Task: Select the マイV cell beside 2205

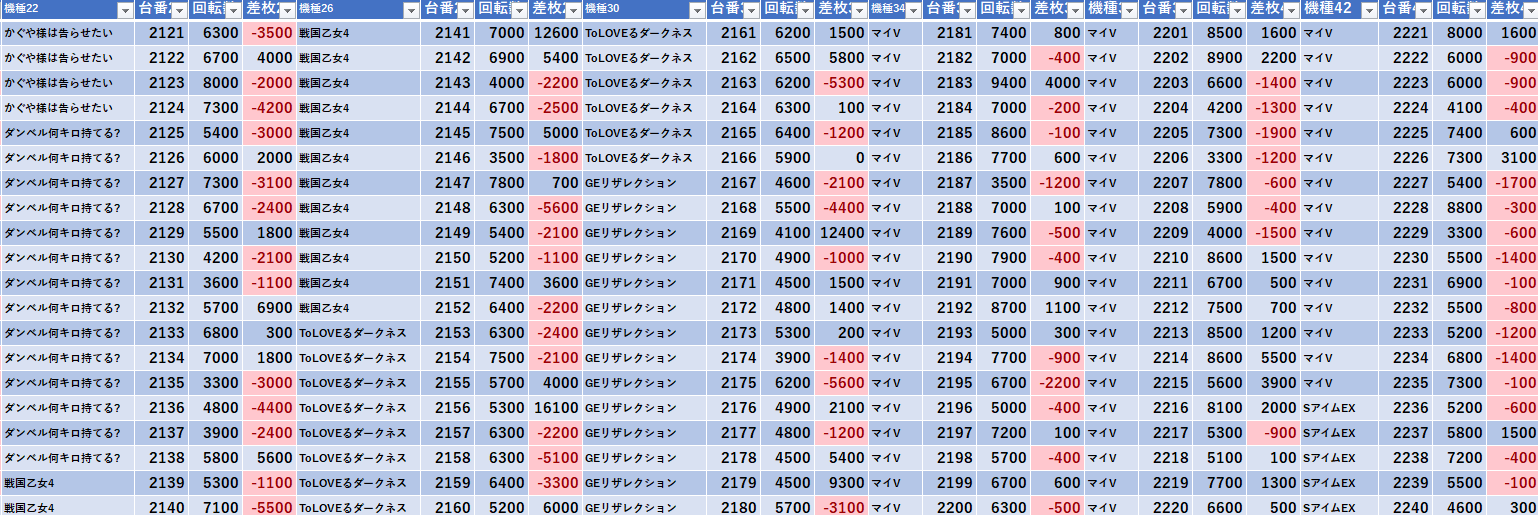Action: coord(1111,133)
